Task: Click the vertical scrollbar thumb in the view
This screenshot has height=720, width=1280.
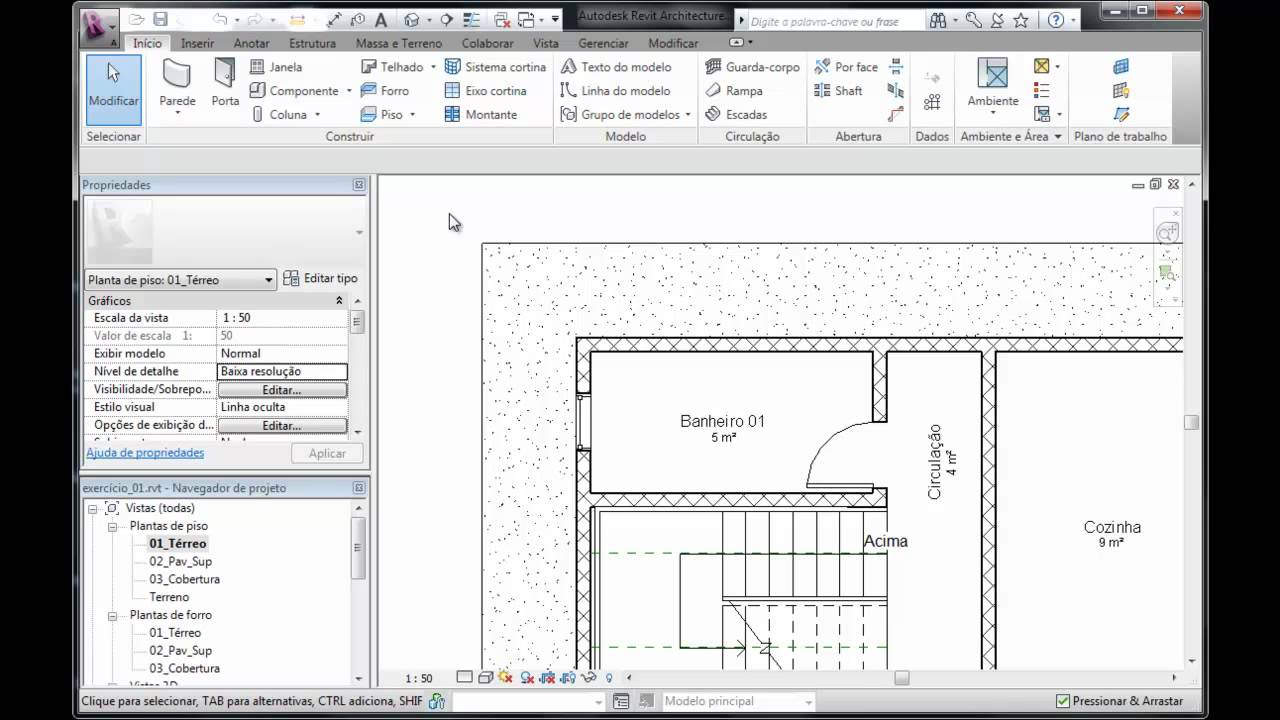Action: [1191, 423]
